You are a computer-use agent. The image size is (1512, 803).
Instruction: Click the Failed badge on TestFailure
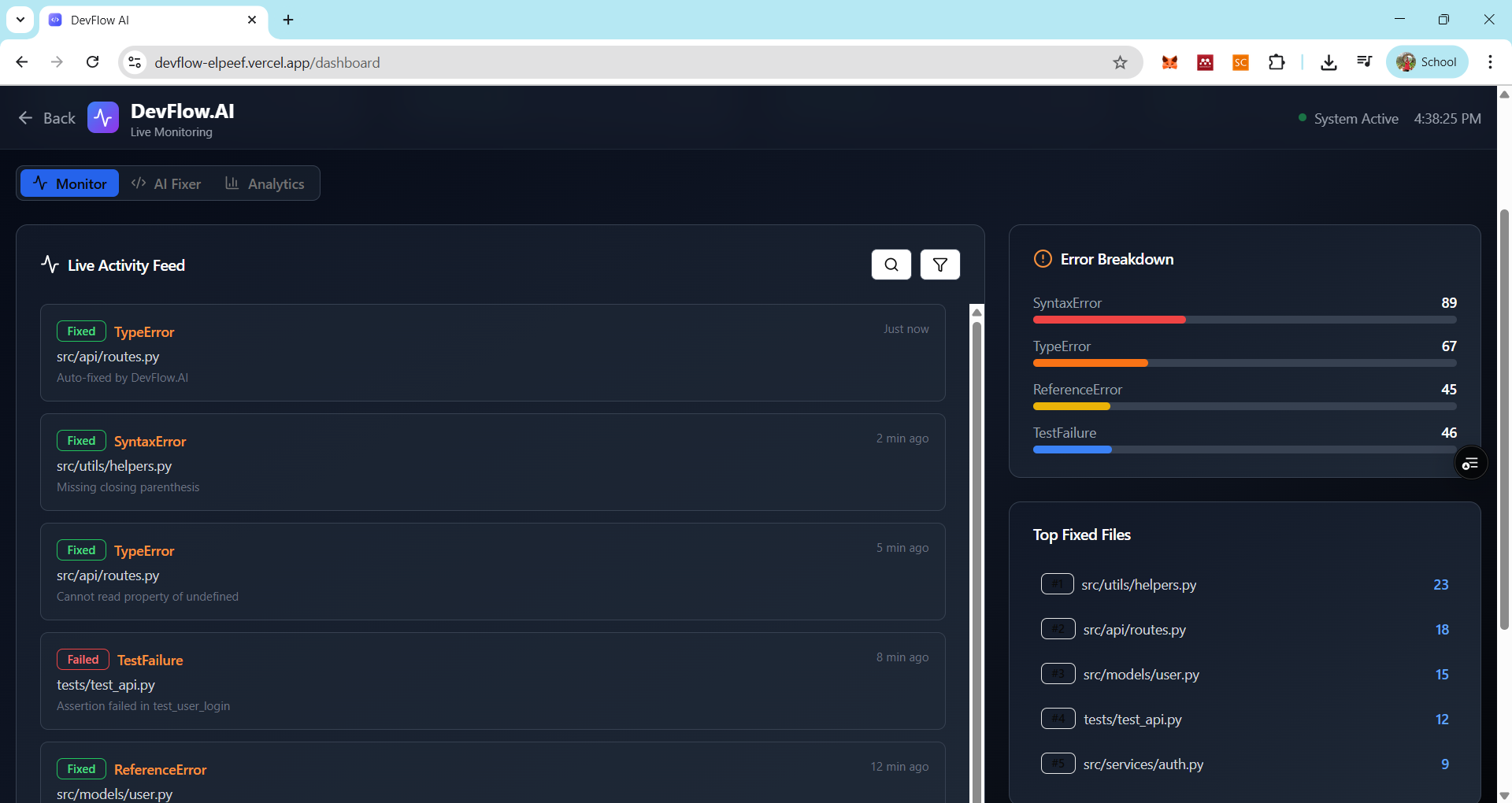tap(83, 660)
